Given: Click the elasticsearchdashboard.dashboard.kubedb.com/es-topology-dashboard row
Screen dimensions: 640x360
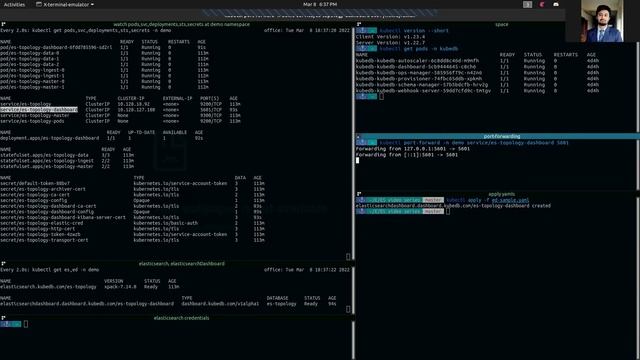Looking at the screenshot, I should tap(168, 304).
